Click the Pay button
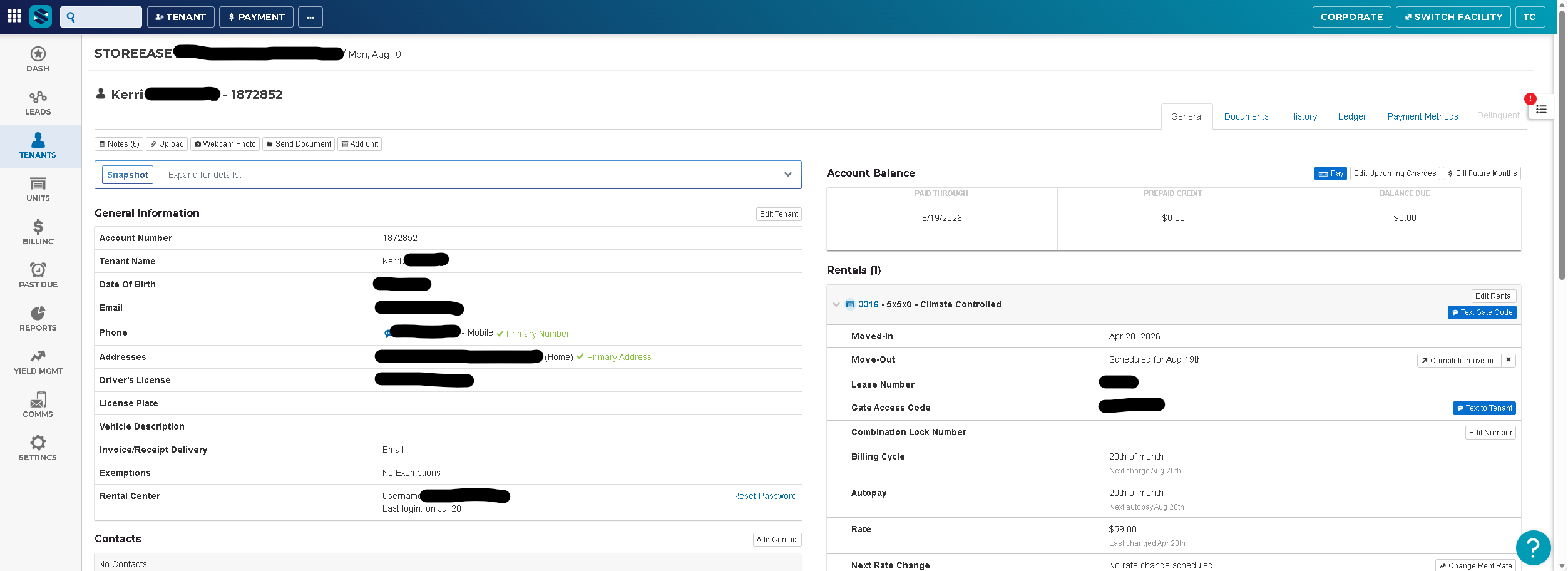The height and width of the screenshot is (571, 1568). (x=1331, y=173)
